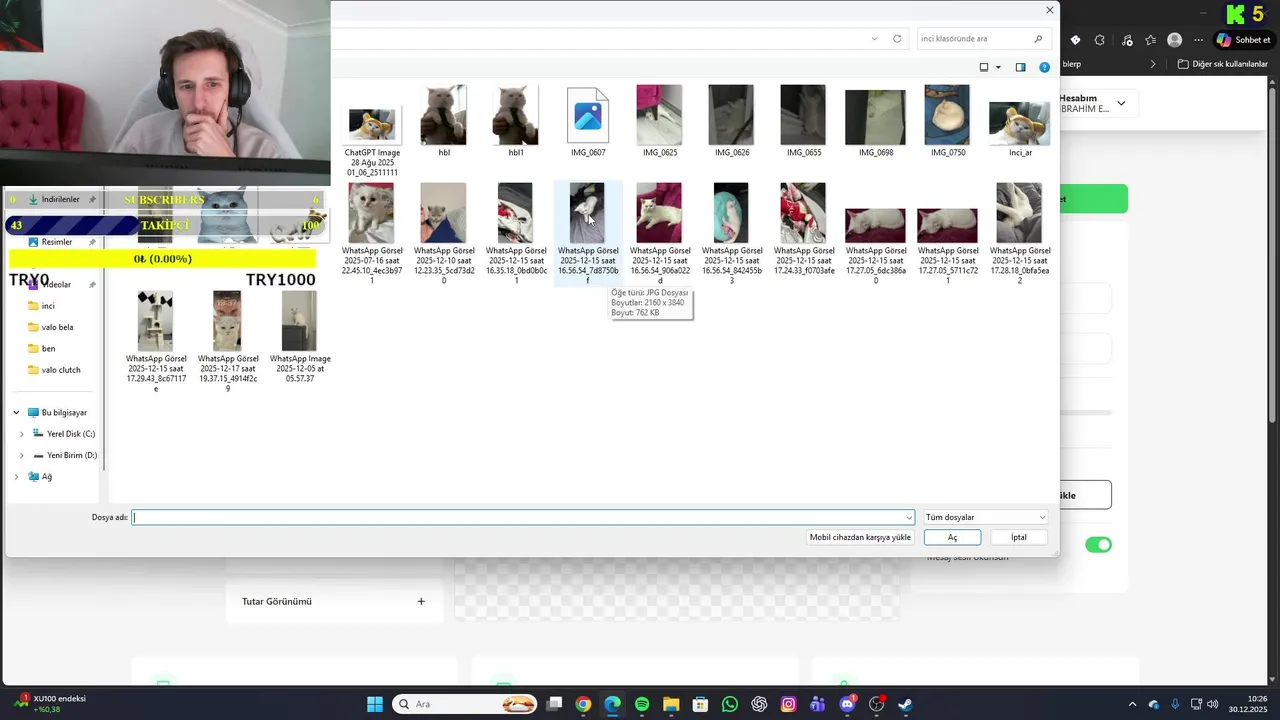Select the IMG_0625 thumbnail
The width and height of the screenshot is (1280, 720).
pyautogui.click(x=660, y=115)
